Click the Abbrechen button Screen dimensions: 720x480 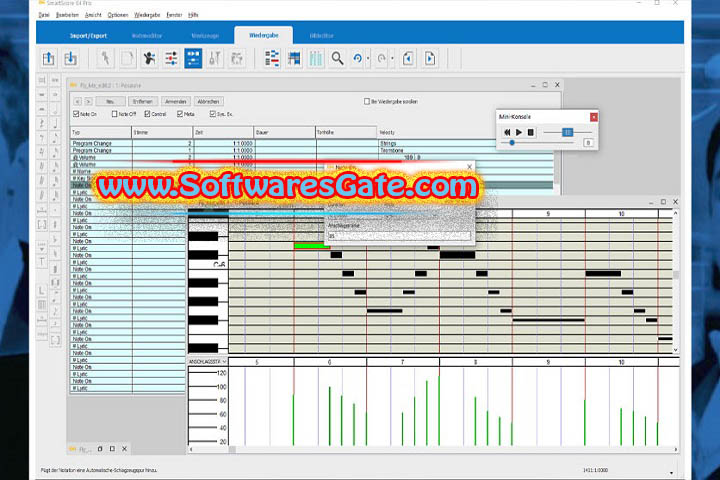pyautogui.click(x=208, y=102)
